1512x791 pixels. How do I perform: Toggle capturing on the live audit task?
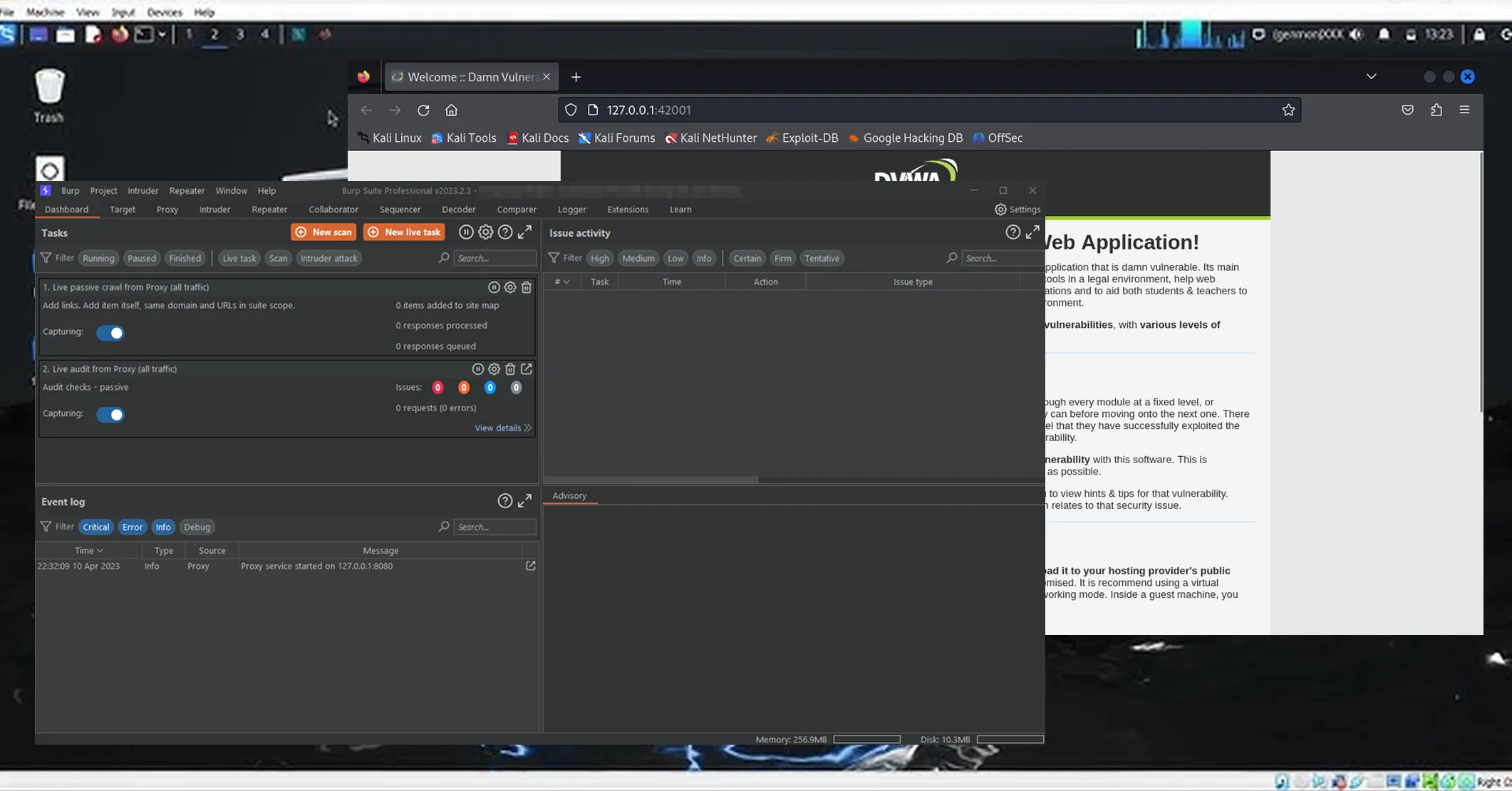click(110, 414)
